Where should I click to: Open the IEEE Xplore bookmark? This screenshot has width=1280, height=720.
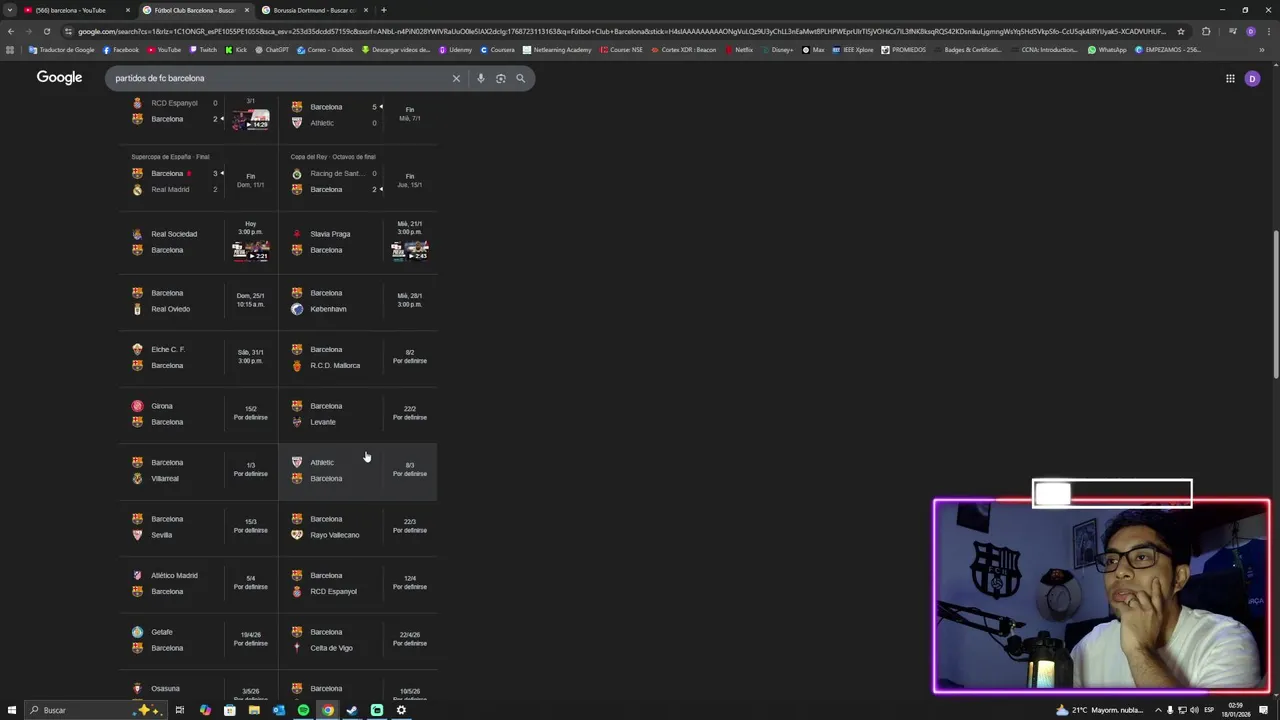click(852, 50)
